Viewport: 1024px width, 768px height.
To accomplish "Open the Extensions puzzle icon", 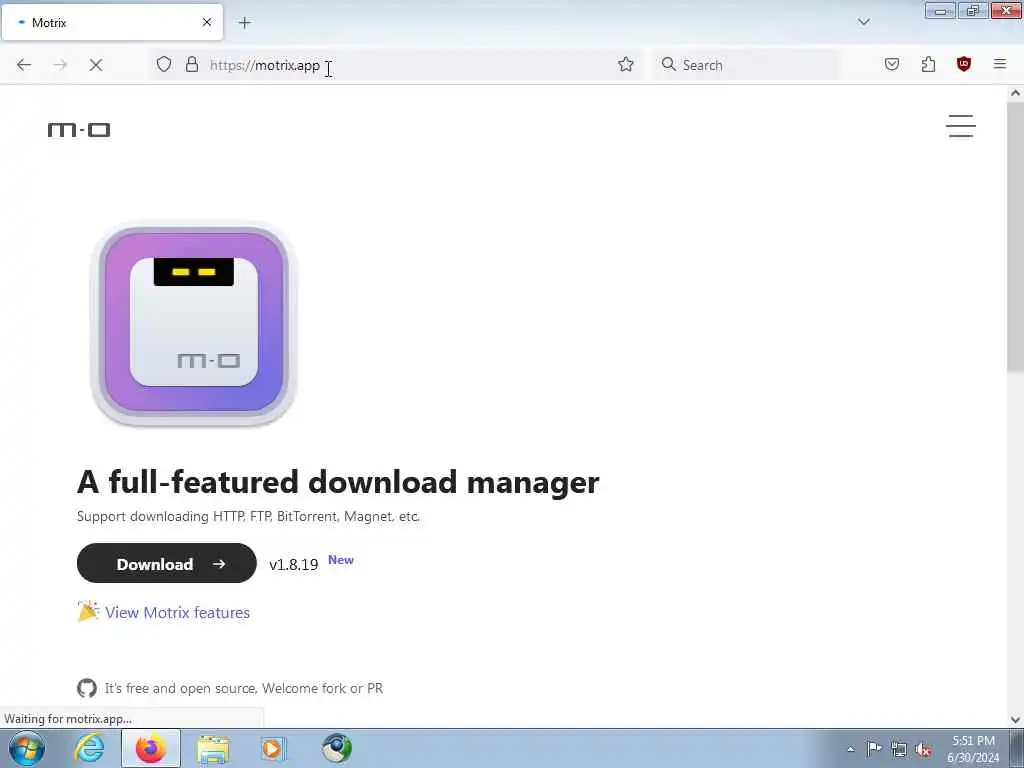I will click(928, 64).
